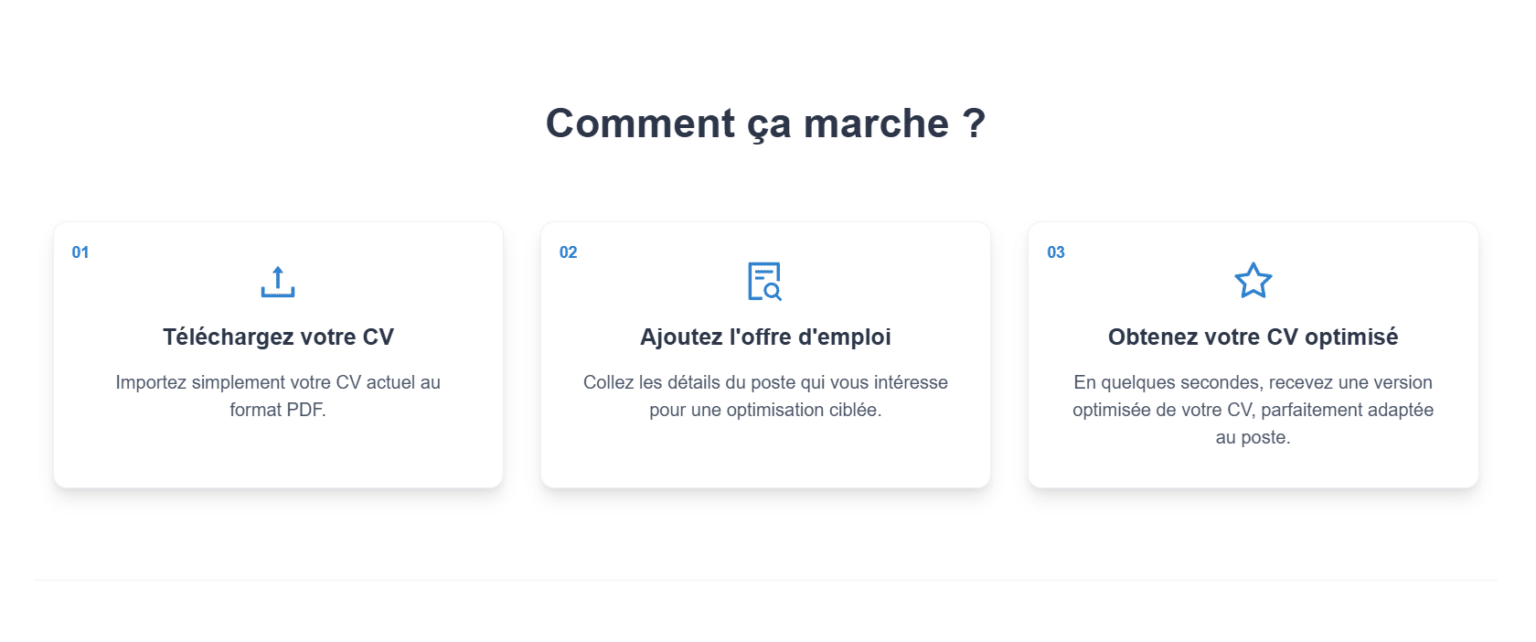Select the job offer magnifier document icon
The height and width of the screenshot is (642, 1536).
[x=765, y=281]
